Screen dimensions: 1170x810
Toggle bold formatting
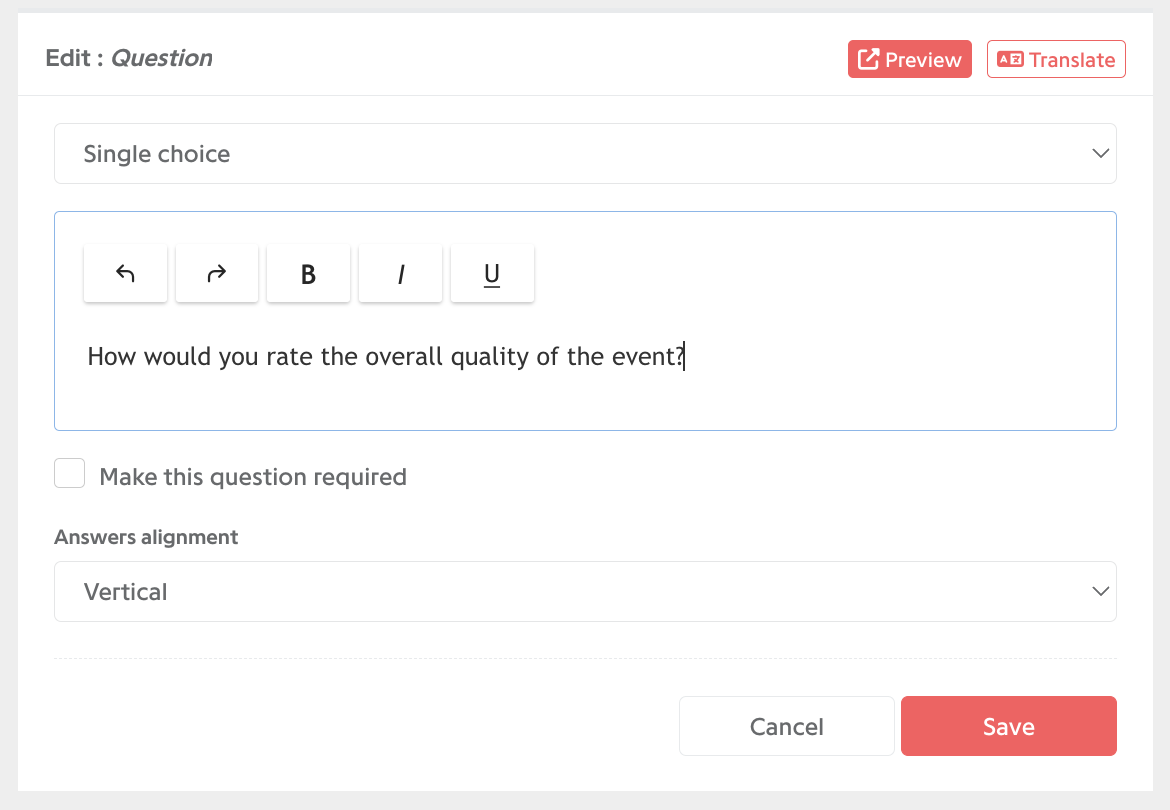click(308, 274)
